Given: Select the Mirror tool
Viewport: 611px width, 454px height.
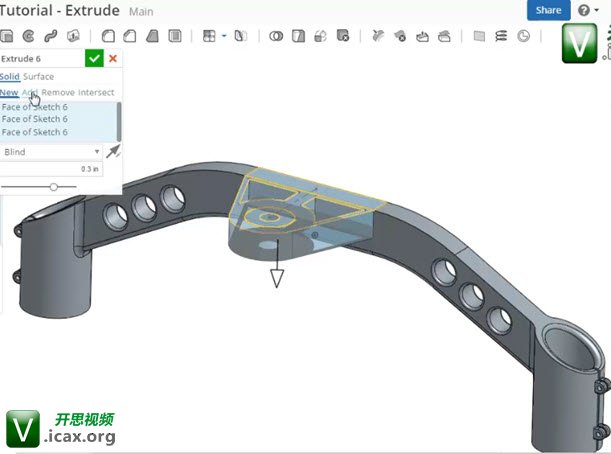Looking at the screenshot, I should pyautogui.click(x=240, y=36).
